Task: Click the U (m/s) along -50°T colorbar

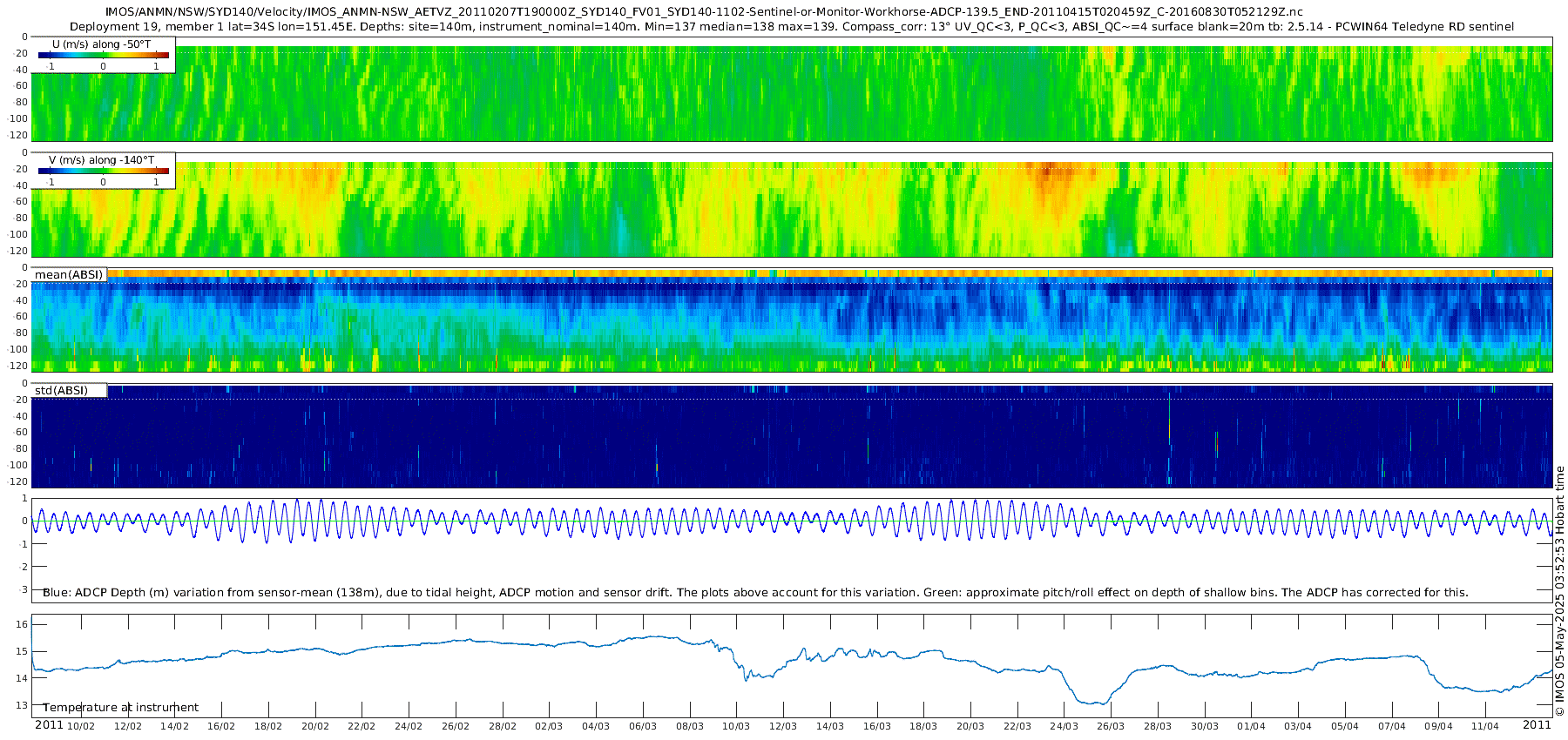Action: coord(103,56)
